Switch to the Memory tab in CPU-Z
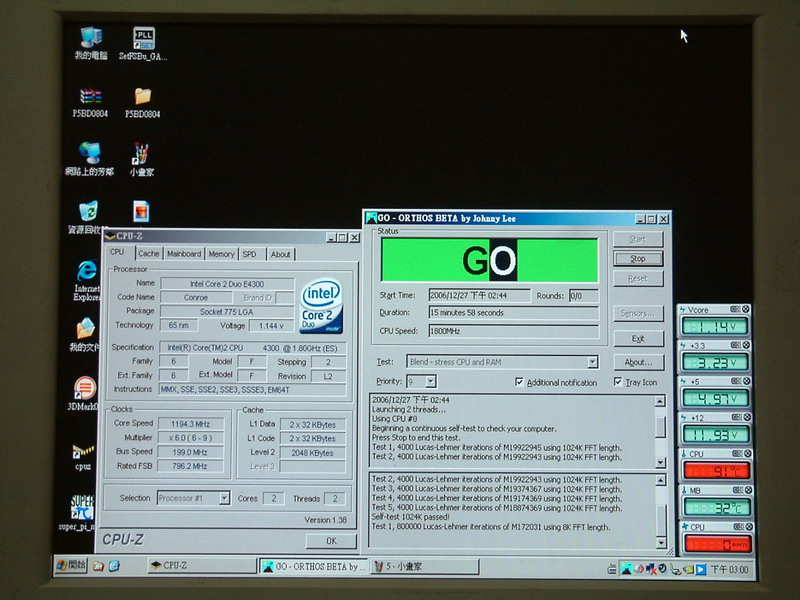 (x=221, y=254)
